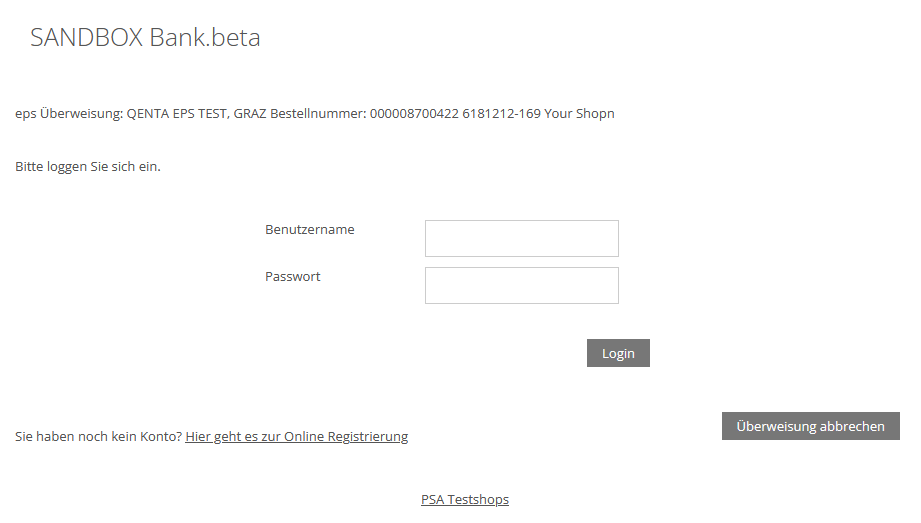Open the Online Registrierung link
The height and width of the screenshot is (523, 921).
click(x=297, y=437)
